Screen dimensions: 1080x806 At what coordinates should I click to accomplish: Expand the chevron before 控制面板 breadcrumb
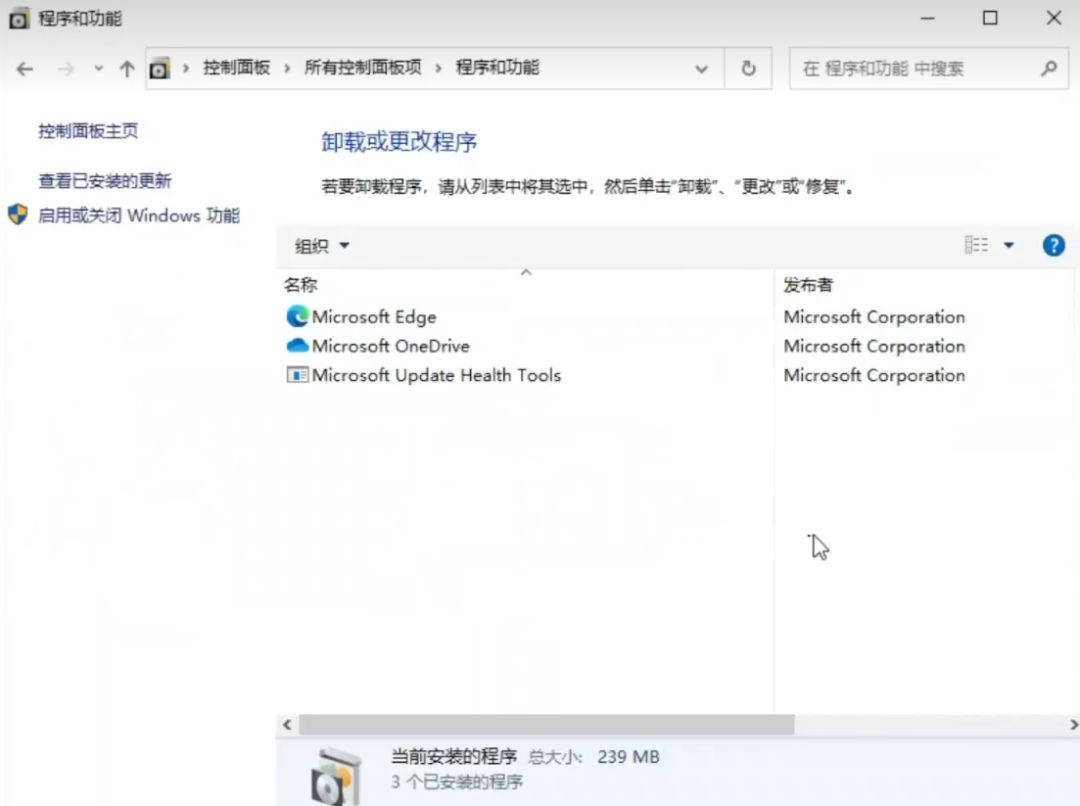[186, 68]
